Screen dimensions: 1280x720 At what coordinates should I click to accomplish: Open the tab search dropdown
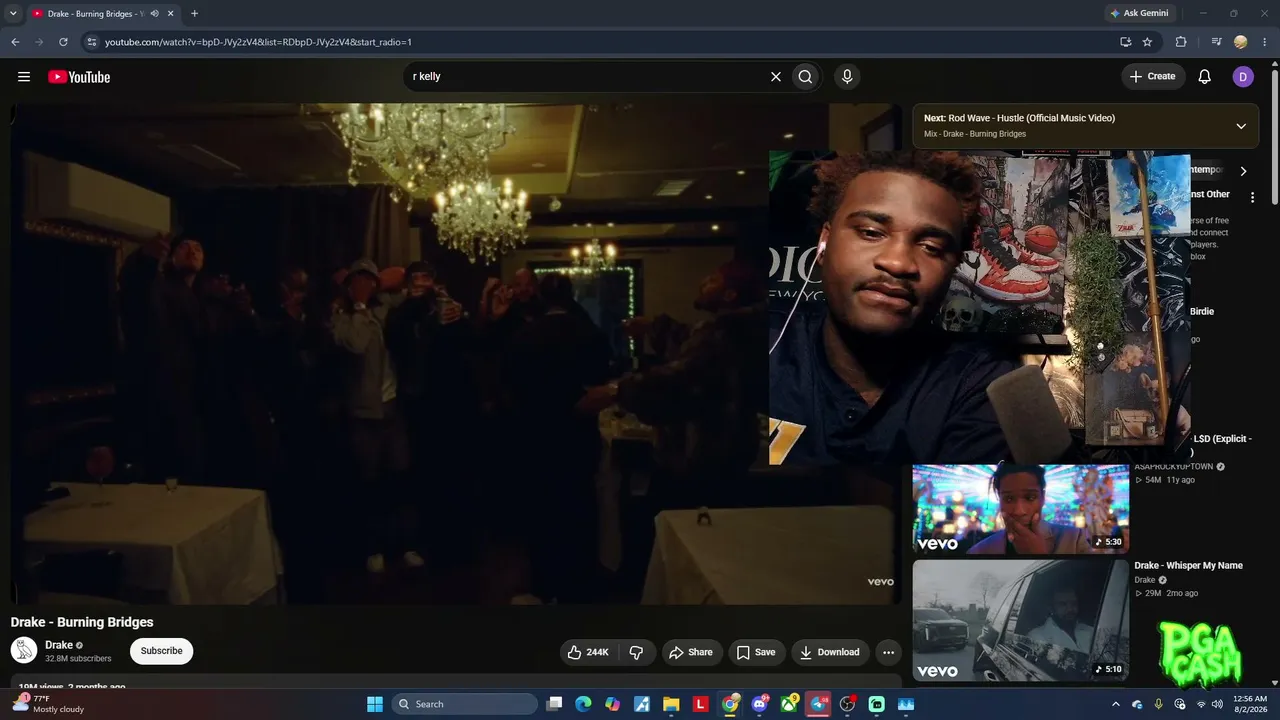pos(13,14)
